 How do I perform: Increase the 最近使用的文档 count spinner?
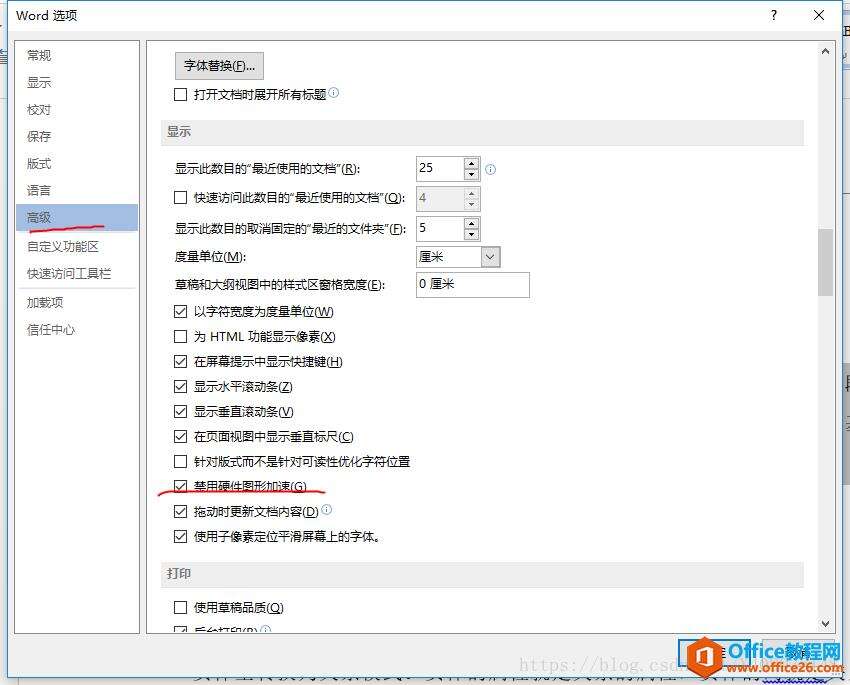pyautogui.click(x=472, y=163)
